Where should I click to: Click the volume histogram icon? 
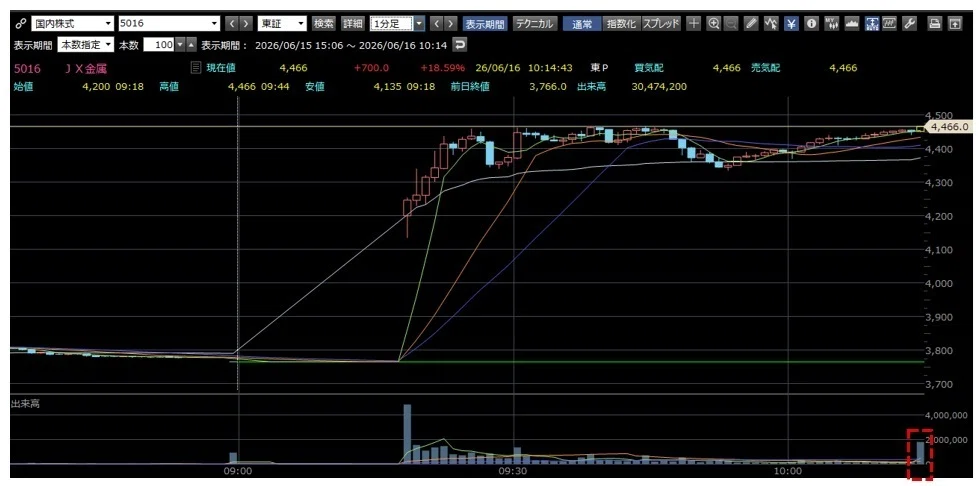coord(852,24)
